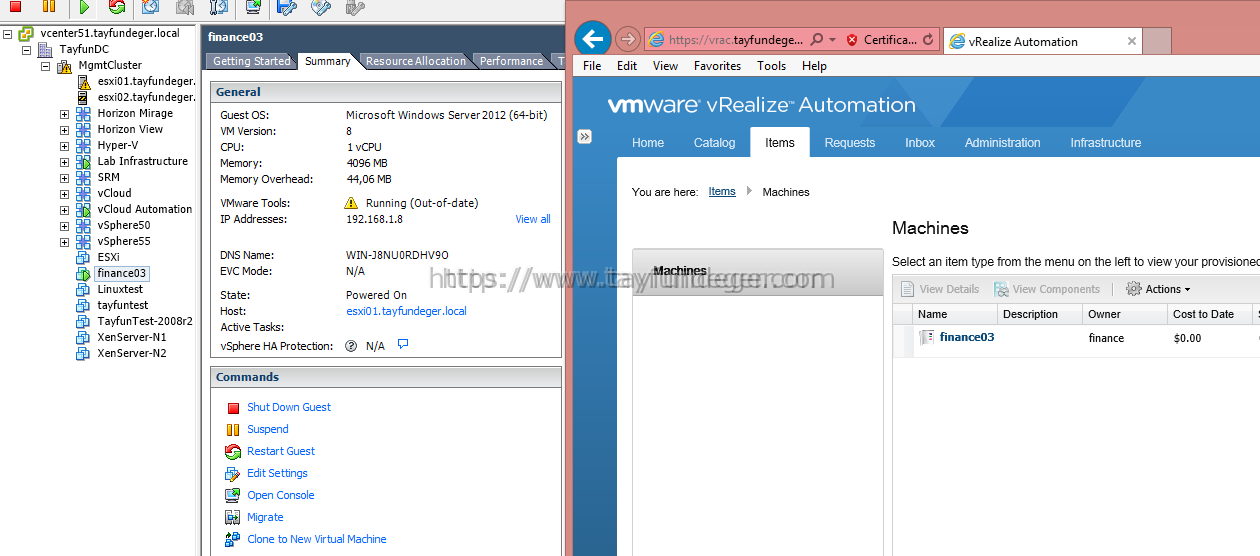The image size is (1260, 556).
Task: Click the Revert to Snapshot toolbar icon
Action: coord(184,7)
